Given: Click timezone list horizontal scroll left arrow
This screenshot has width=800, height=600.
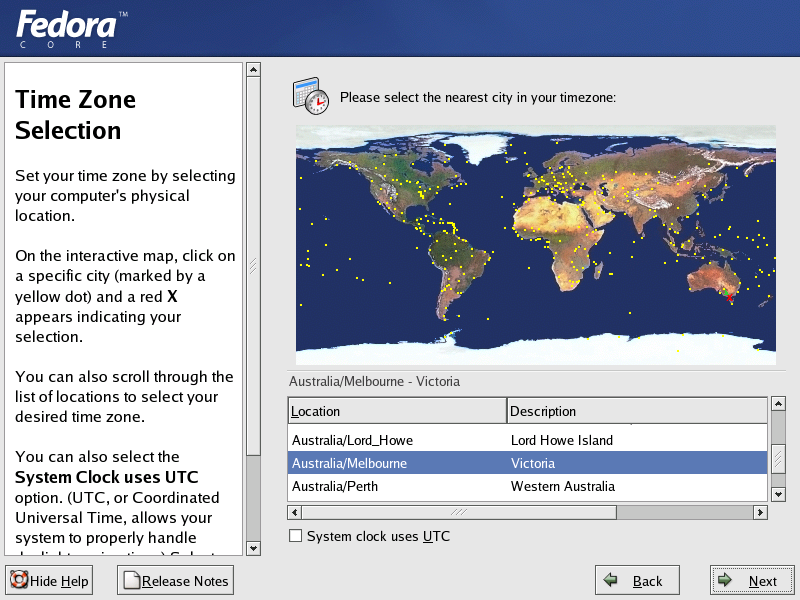Looking at the screenshot, I should [x=294, y=512].
